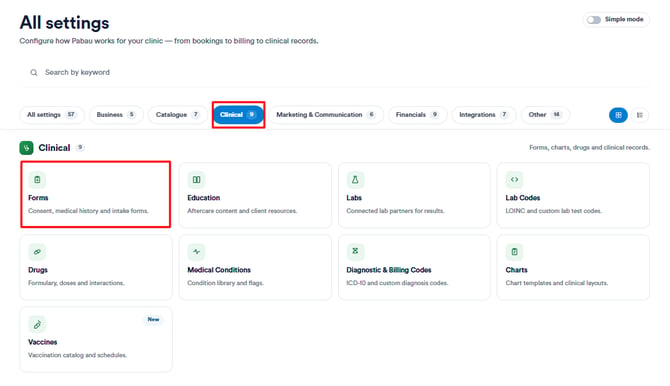
Task: Click 'ICD-10 and custom diagnosis codes.' text
Action: point(397,283)
